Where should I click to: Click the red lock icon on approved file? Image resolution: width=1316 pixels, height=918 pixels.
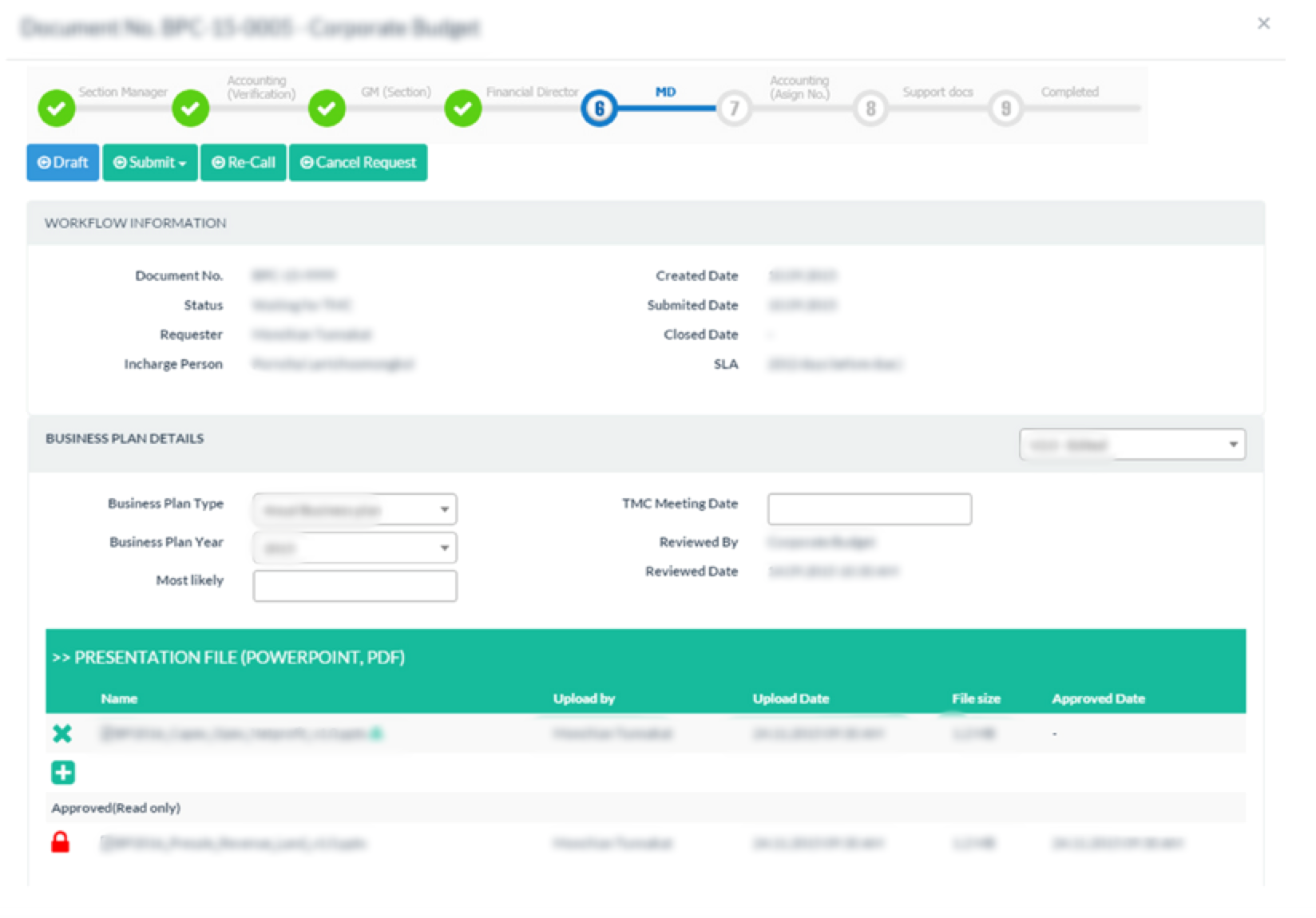pyautogui.click(x=60, y=842)
